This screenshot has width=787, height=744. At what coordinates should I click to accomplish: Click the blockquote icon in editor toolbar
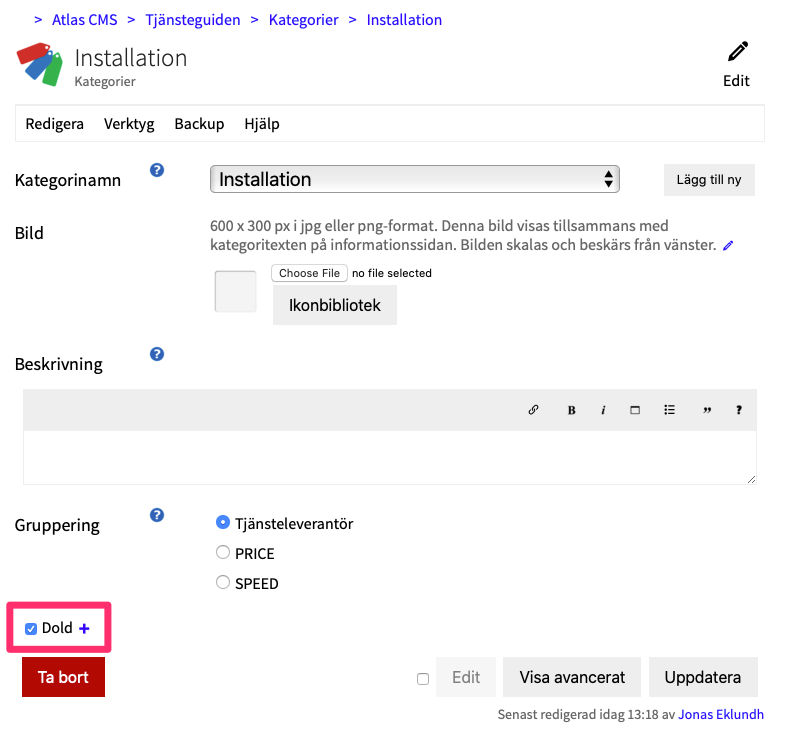707,410
